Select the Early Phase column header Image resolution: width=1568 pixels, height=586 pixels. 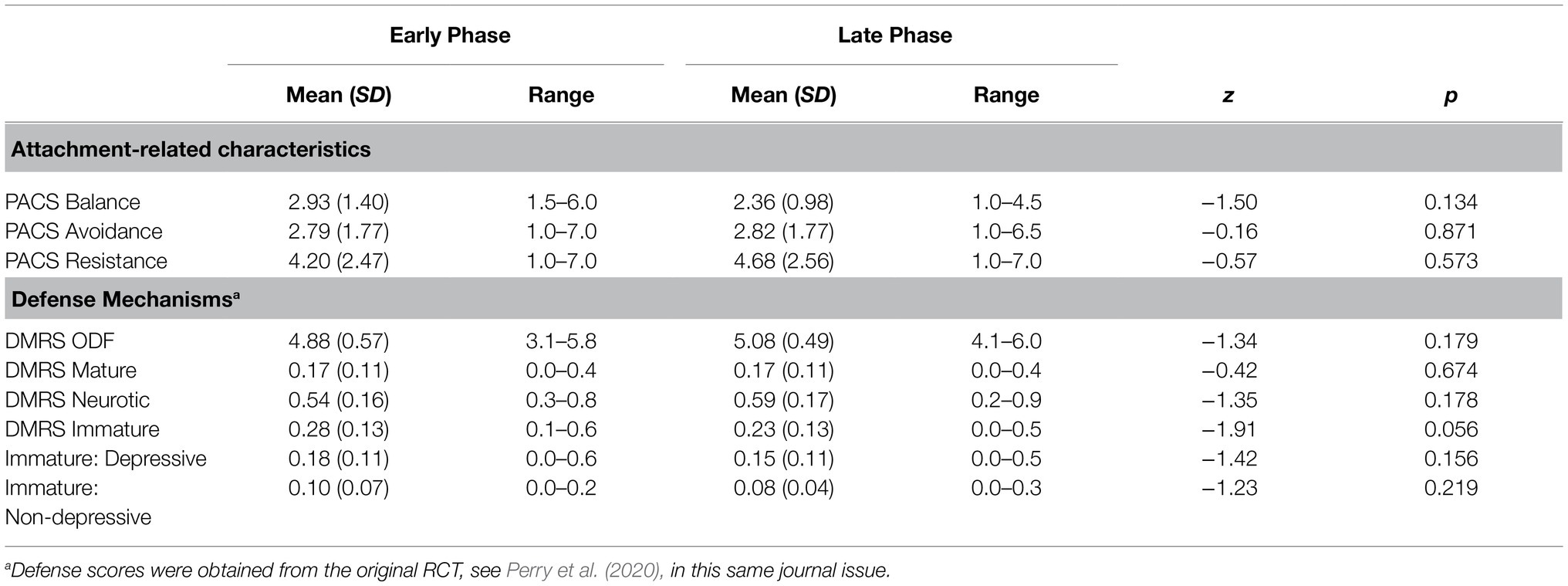click(450, 36)
